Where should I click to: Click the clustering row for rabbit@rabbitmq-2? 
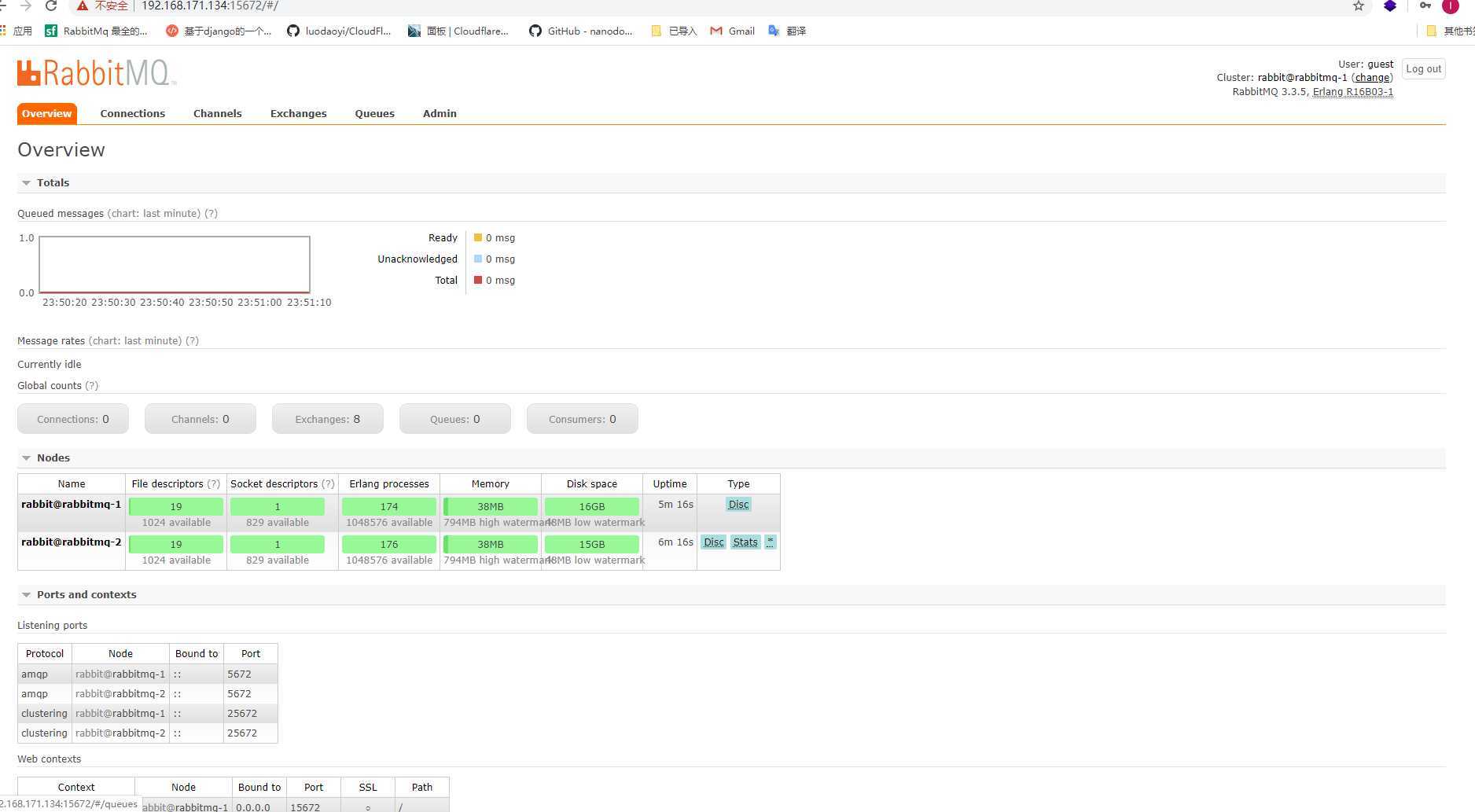coord(148,733)
